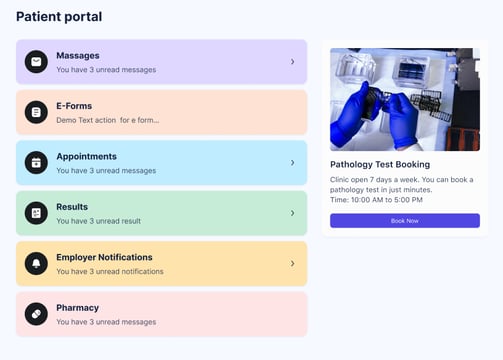Open the Results title
Image resolution: width=503 pixels, height=360 pixels.
point(72,207)
